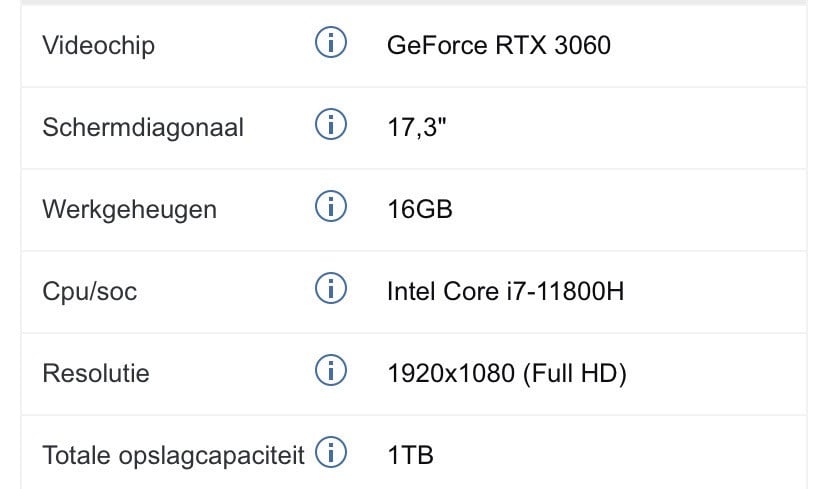Select the 16GB memory value
Image resolution: width=828 pixels, height=489 pixels.
pyautogui.click(x=420, y=210)
